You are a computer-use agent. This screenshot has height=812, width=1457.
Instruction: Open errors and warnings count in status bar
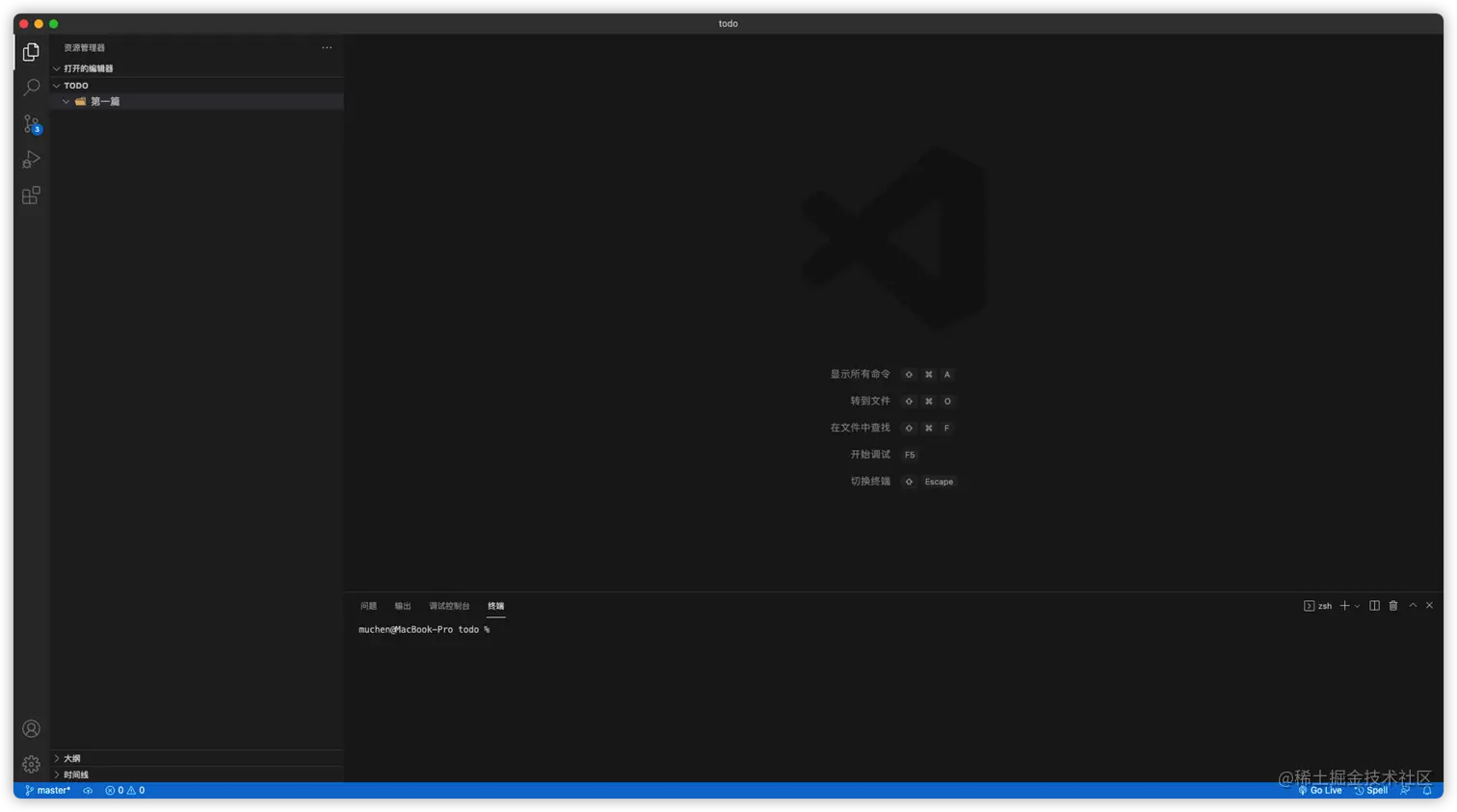pyautogui.click(x=125, y=791)
